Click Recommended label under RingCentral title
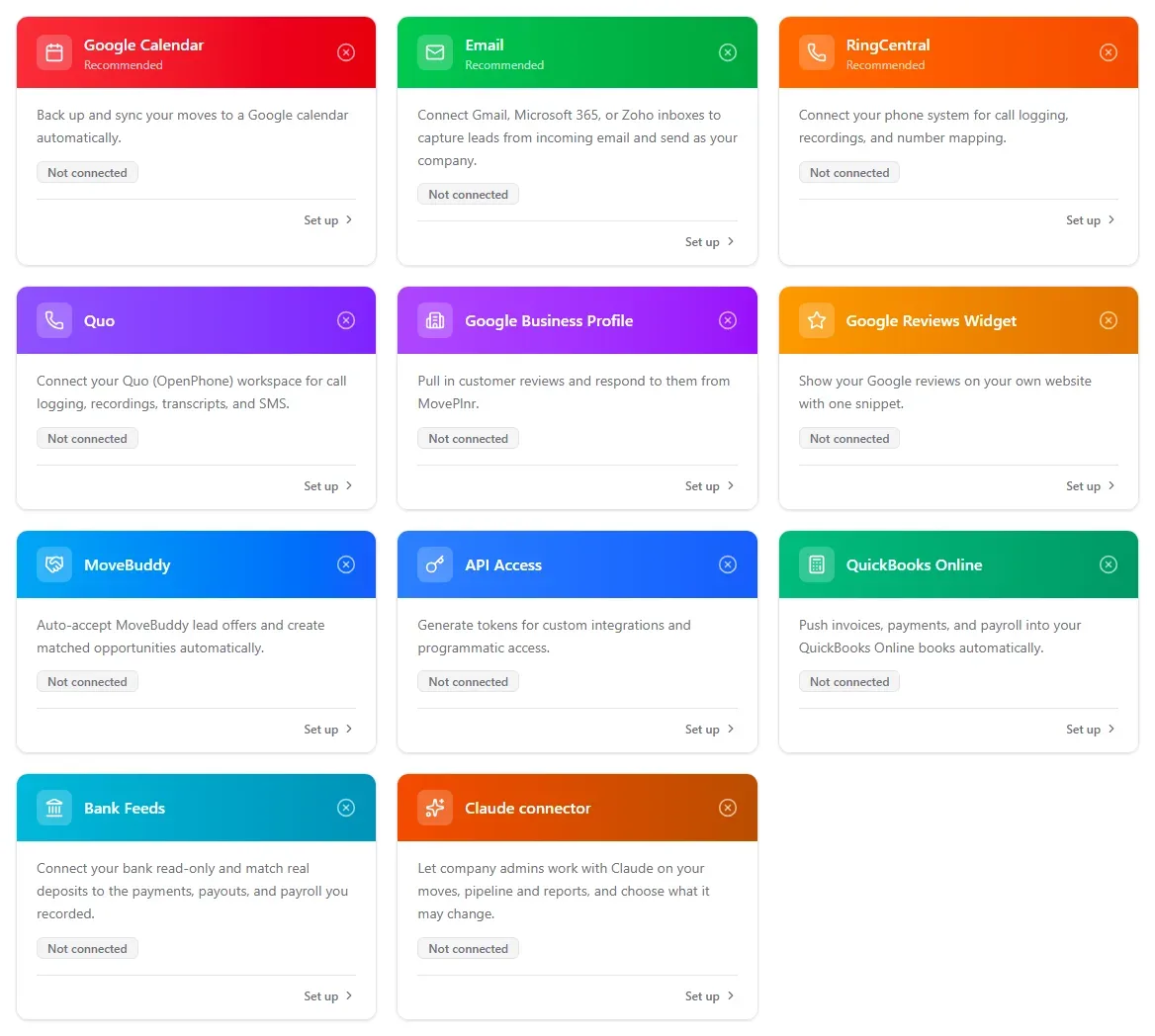This screenshot has width=1155, height=1036. coord(885,65)
